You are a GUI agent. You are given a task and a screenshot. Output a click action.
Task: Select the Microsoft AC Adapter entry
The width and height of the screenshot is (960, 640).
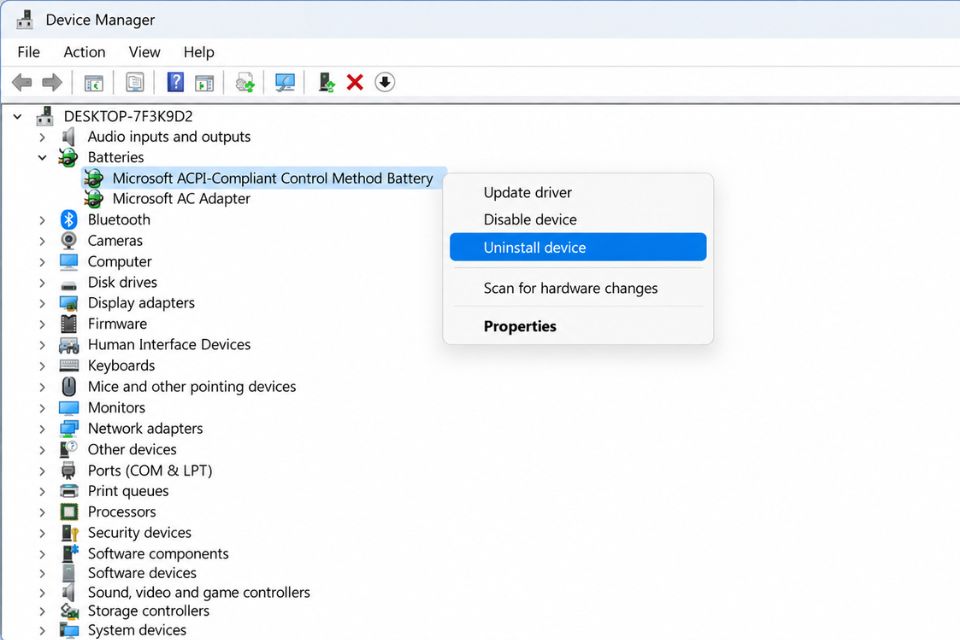tap(181, 198)
